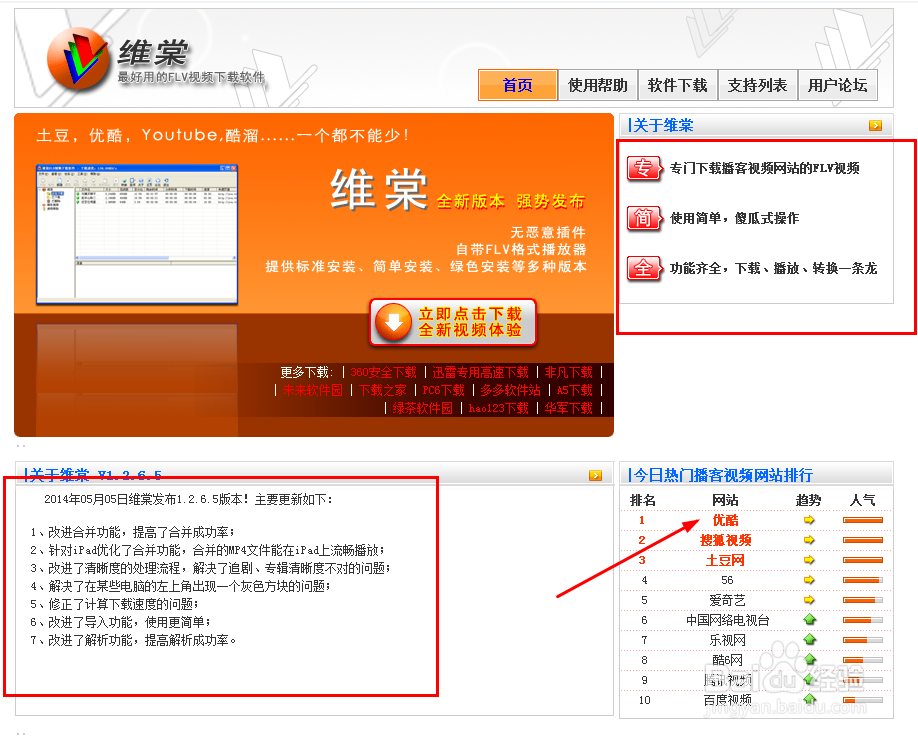Click the green up arrow next to 乐视网

pos(810,640)
